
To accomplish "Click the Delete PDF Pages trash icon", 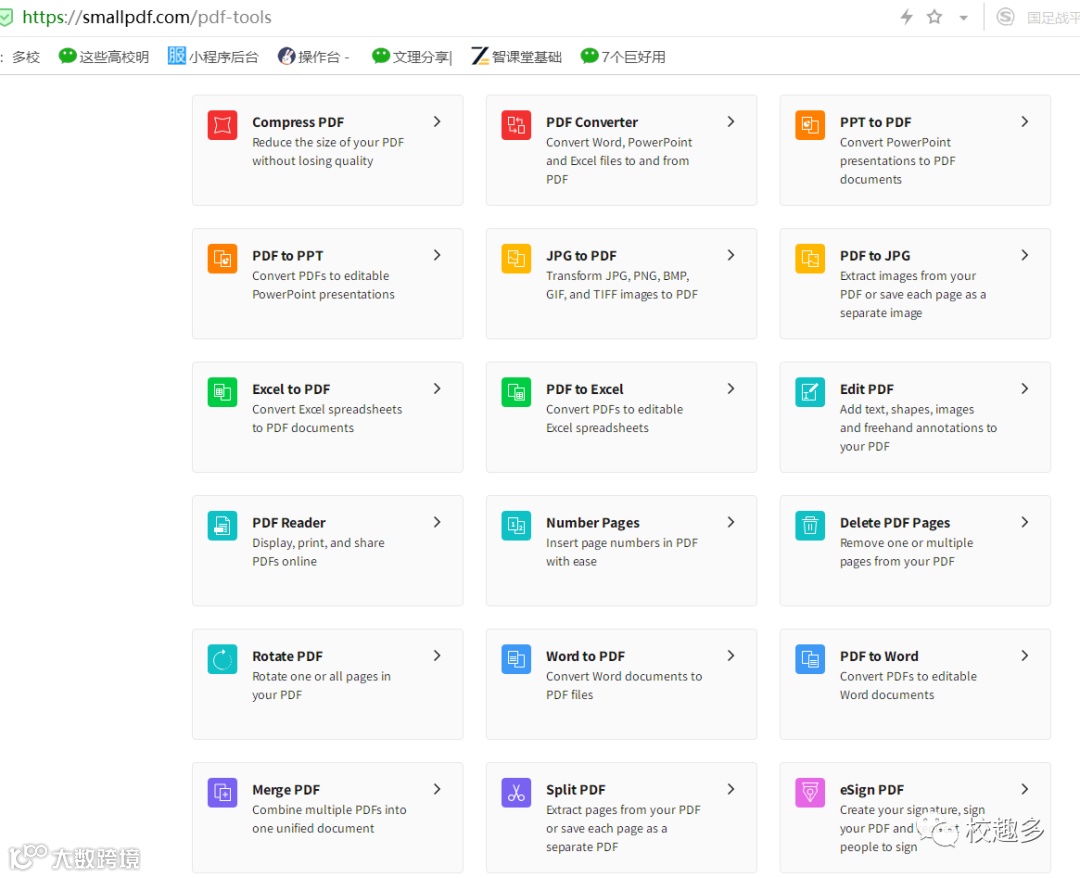I will point(810,525).
